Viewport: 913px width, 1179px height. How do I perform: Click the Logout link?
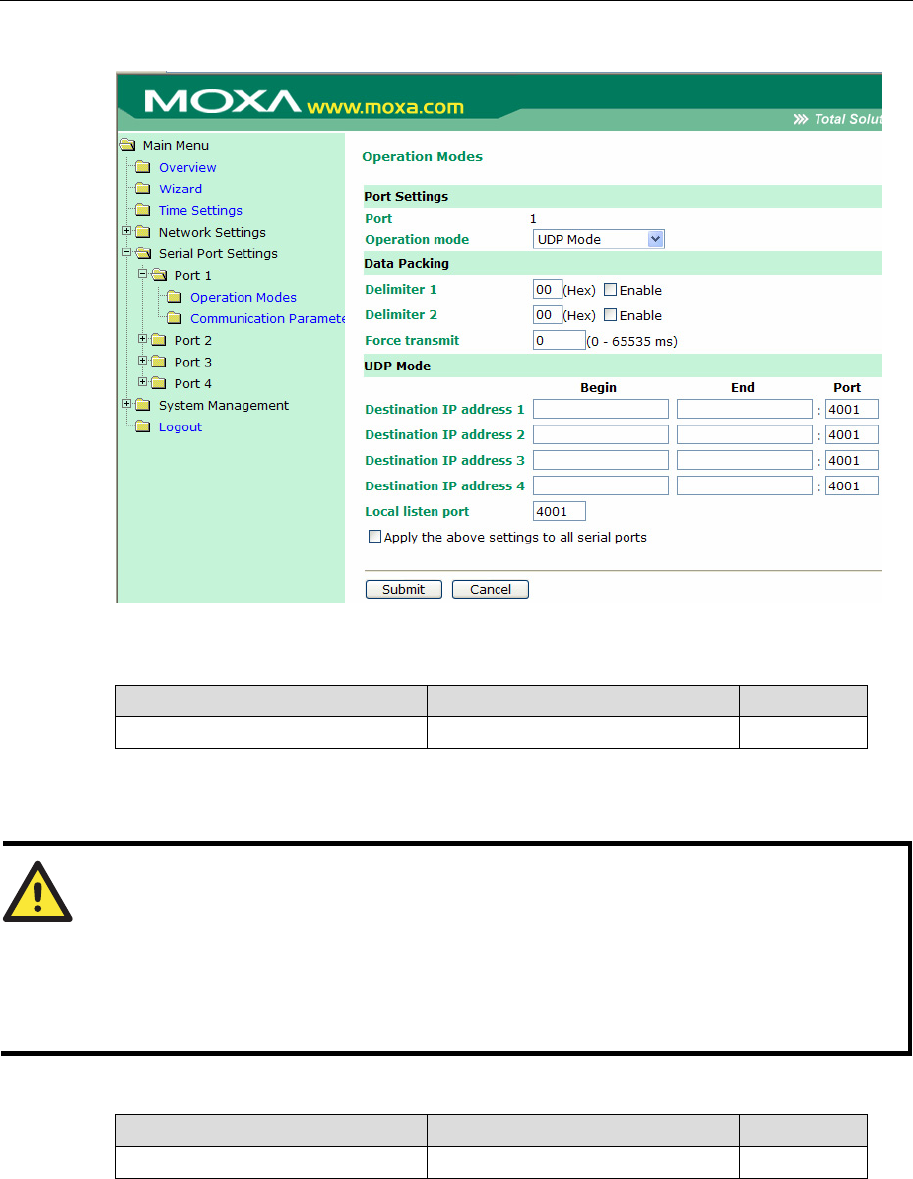tap(180, 427)
